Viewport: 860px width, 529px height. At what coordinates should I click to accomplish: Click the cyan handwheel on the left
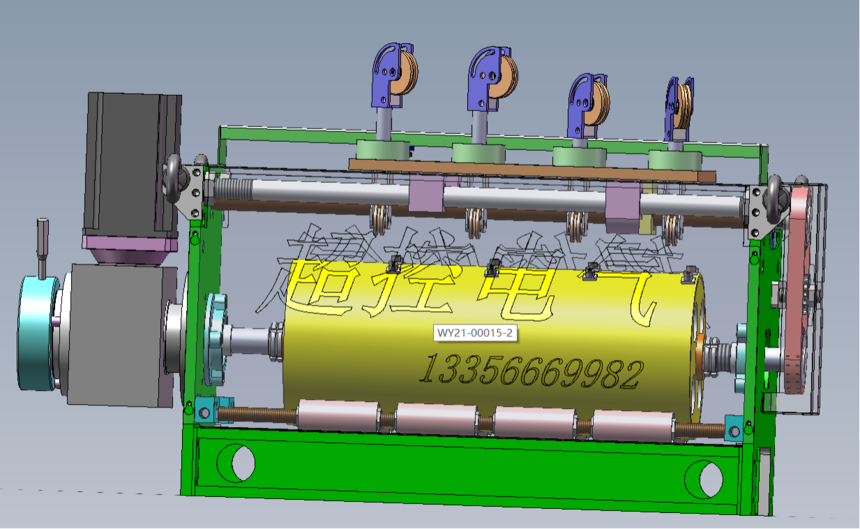click(x=40, y=335)
